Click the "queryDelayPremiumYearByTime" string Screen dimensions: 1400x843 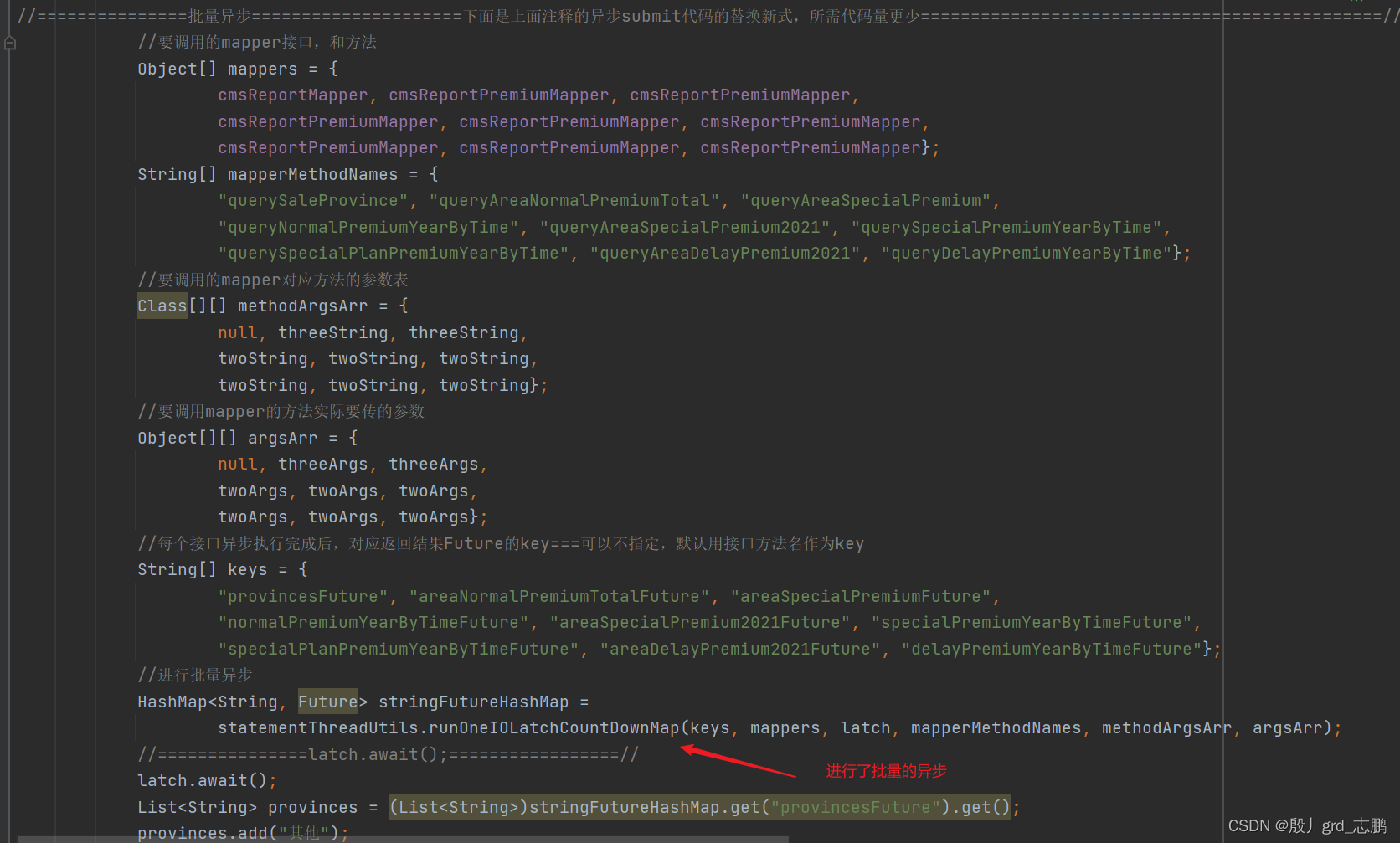pos(1027,253)
